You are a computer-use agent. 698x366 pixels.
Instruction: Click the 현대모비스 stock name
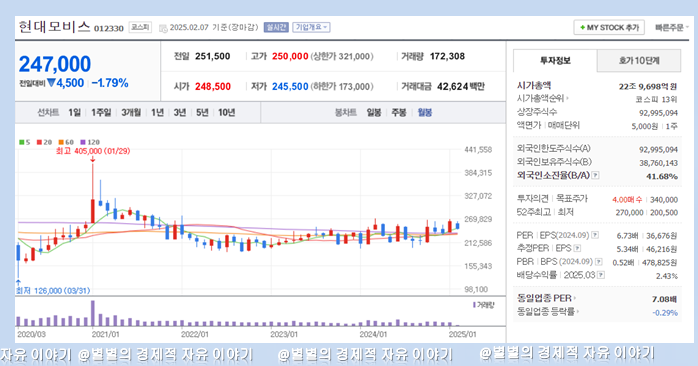click(54, 27)
